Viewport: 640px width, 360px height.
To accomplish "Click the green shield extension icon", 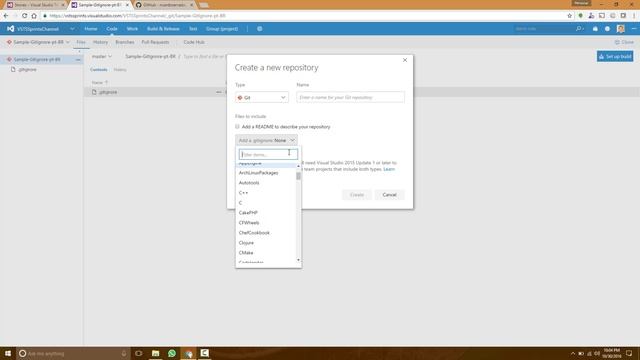I will [580, 16].
